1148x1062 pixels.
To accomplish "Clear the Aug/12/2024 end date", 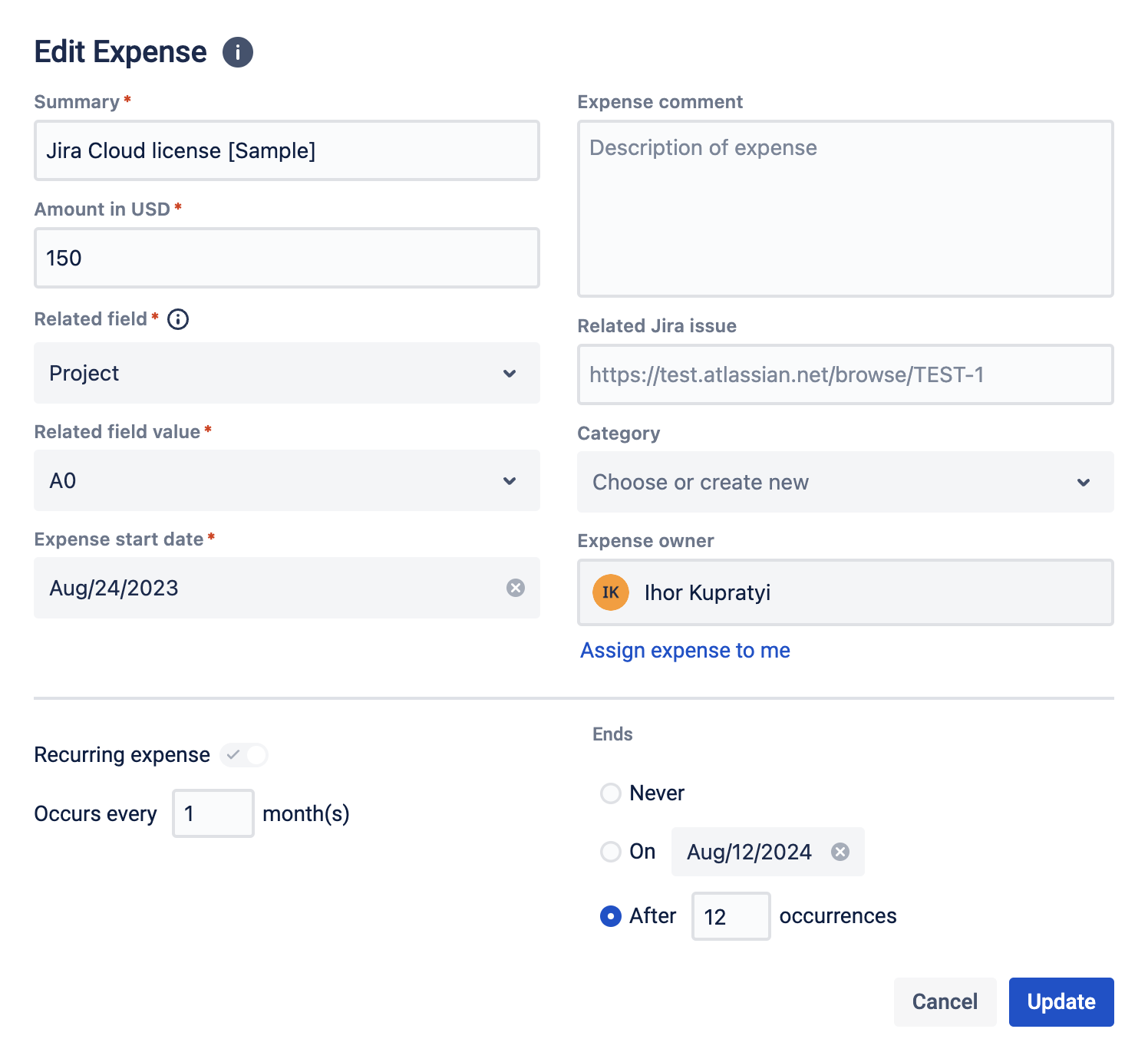I will 841,852.
